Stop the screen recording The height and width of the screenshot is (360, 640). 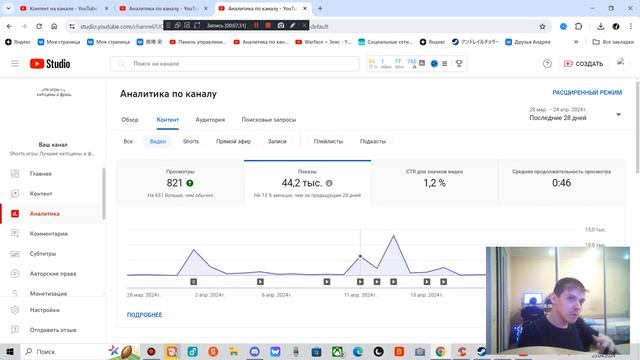pyautogui.click(x=268, y=25)
